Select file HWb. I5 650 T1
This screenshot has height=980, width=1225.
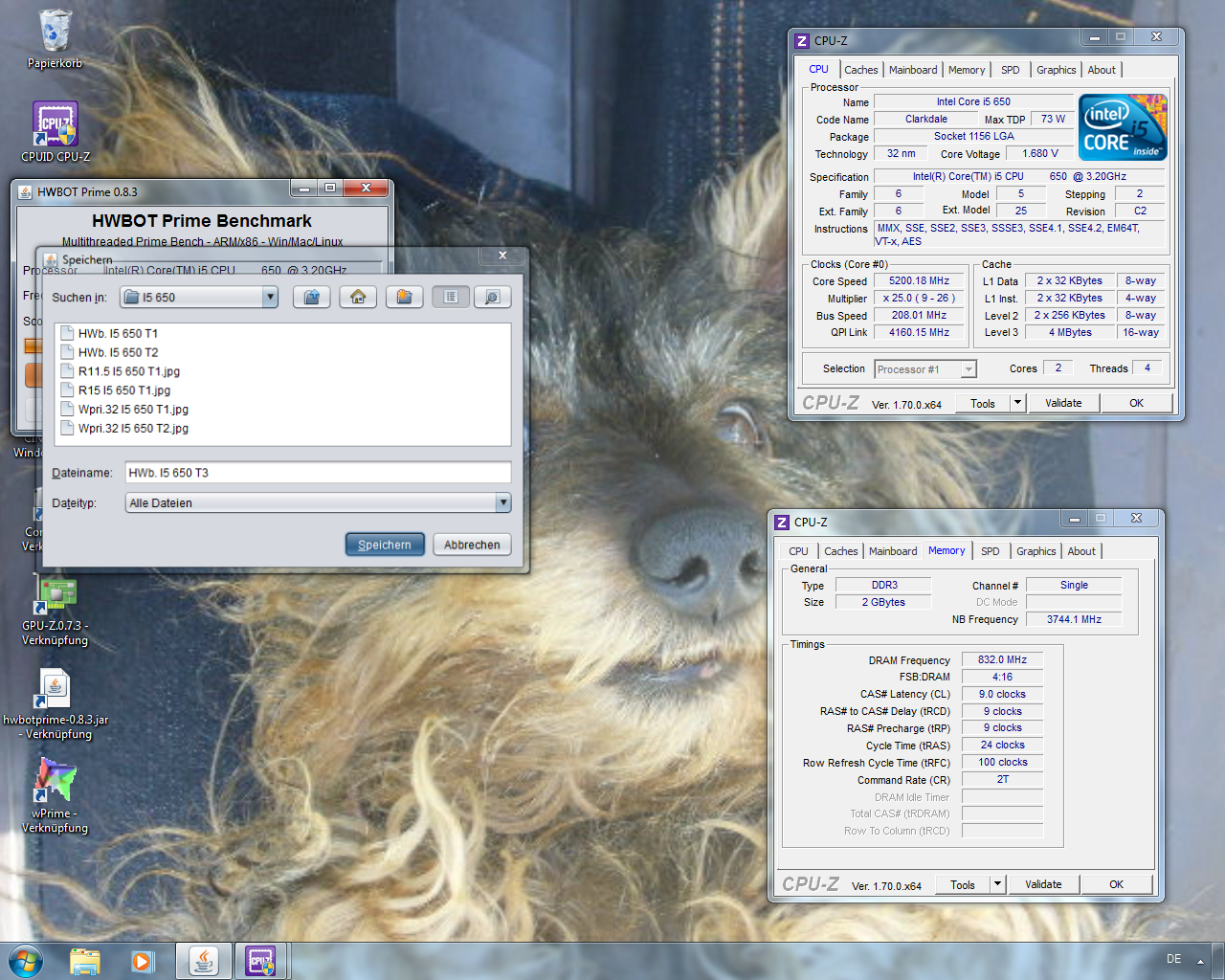pos(117,333)
